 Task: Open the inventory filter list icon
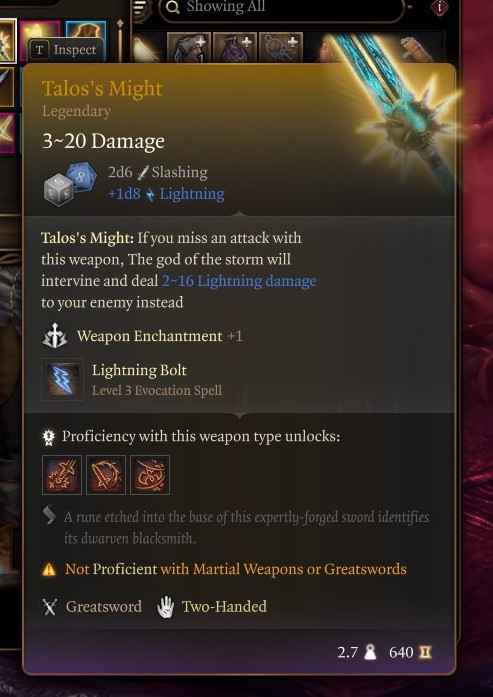140,9
